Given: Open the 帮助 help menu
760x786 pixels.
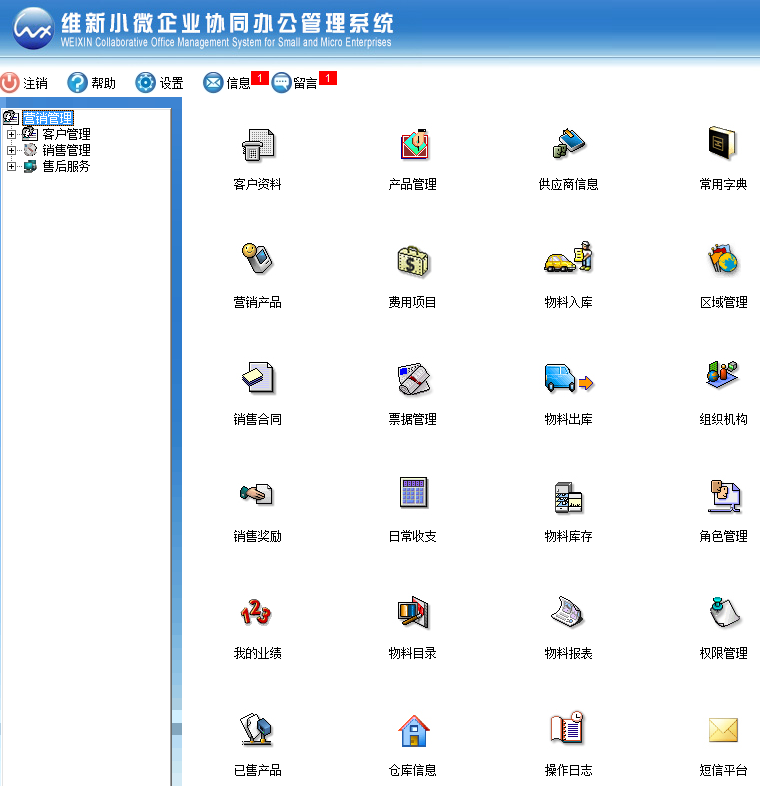Looking at the screenshot, I should tap(91, 83).
